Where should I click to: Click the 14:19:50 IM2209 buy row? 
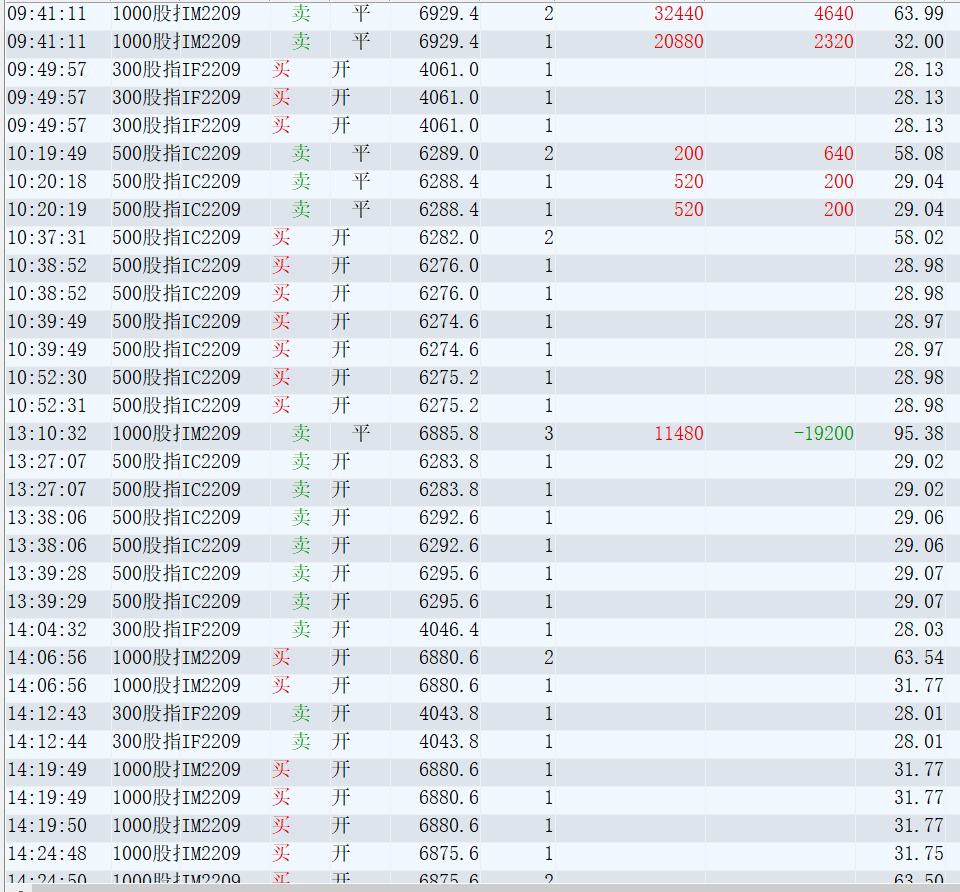tap(480, 825)
